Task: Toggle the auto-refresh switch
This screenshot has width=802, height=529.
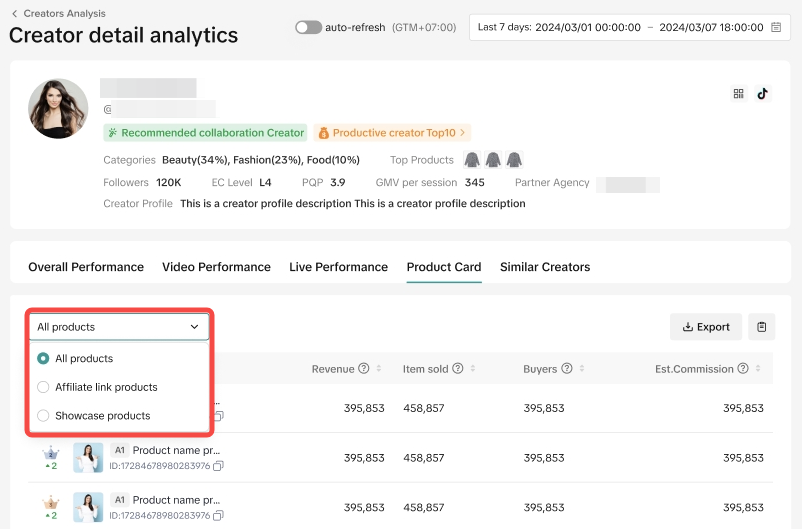Action: point(308,28)
